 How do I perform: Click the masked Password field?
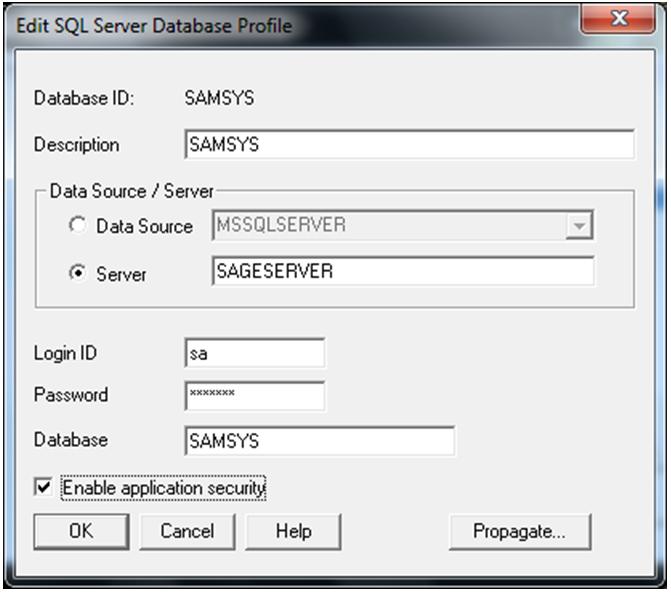pyautogui.click(x=255, y=395)
